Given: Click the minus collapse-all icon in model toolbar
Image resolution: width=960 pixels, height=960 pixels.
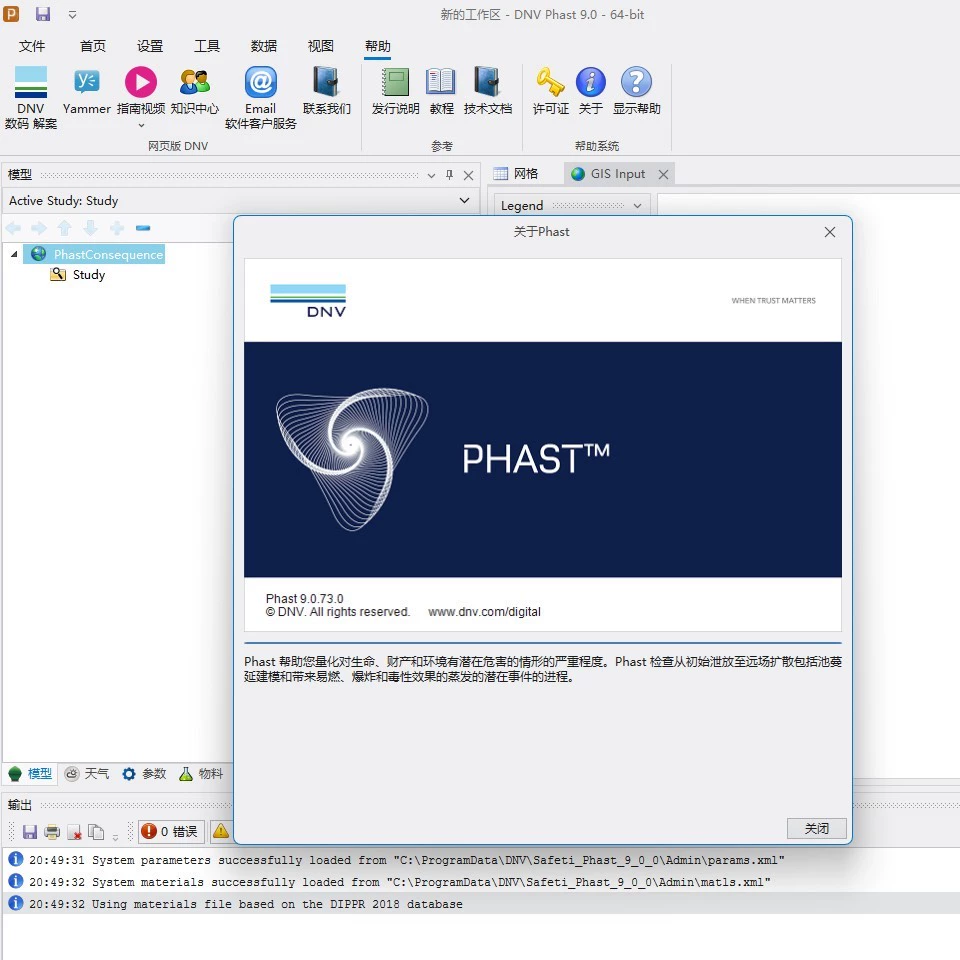Looking at the screenshot, I should coord(143,228).
